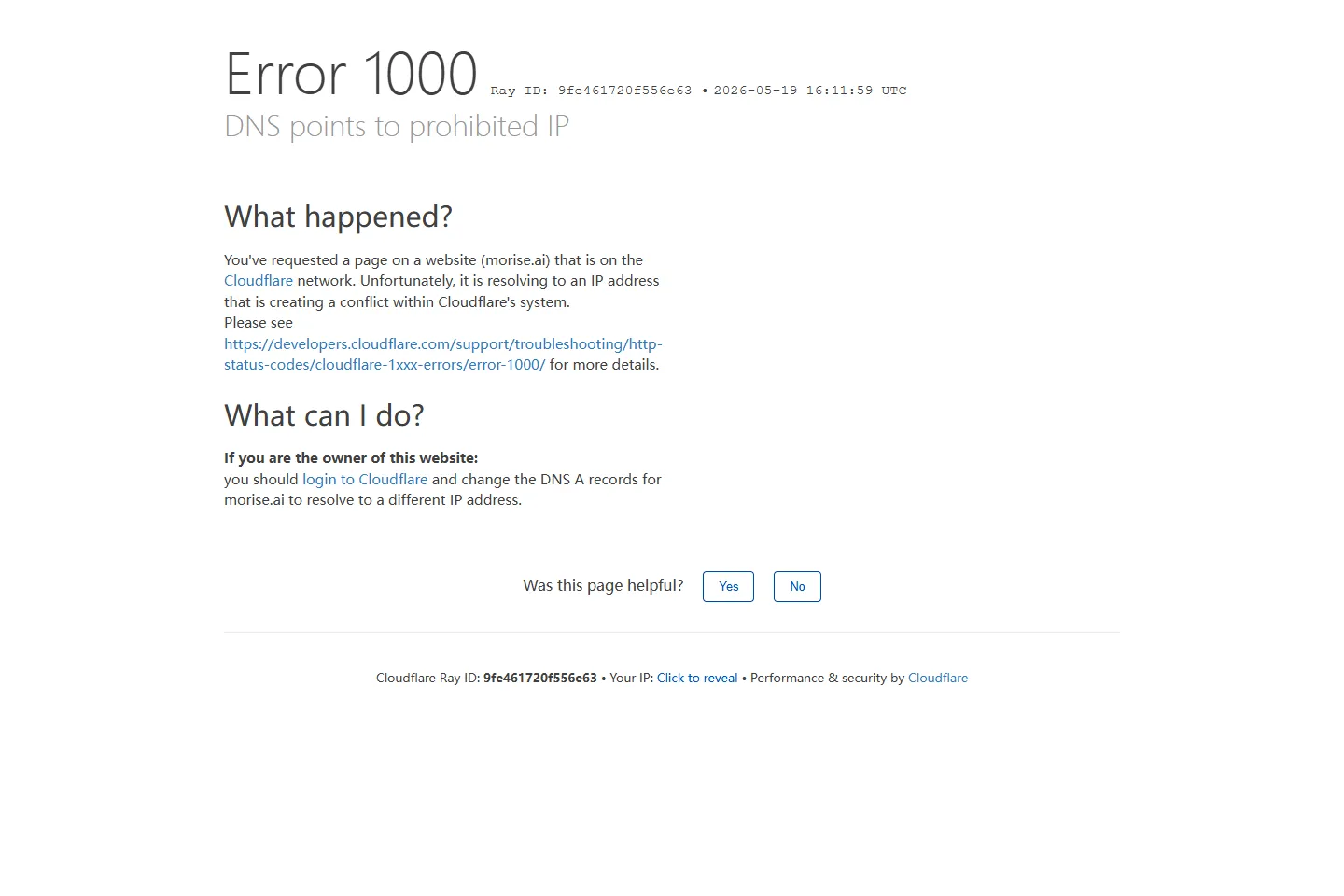
Task: Open the Cloudflare network link in the explanation
Action: coord(259,281)
